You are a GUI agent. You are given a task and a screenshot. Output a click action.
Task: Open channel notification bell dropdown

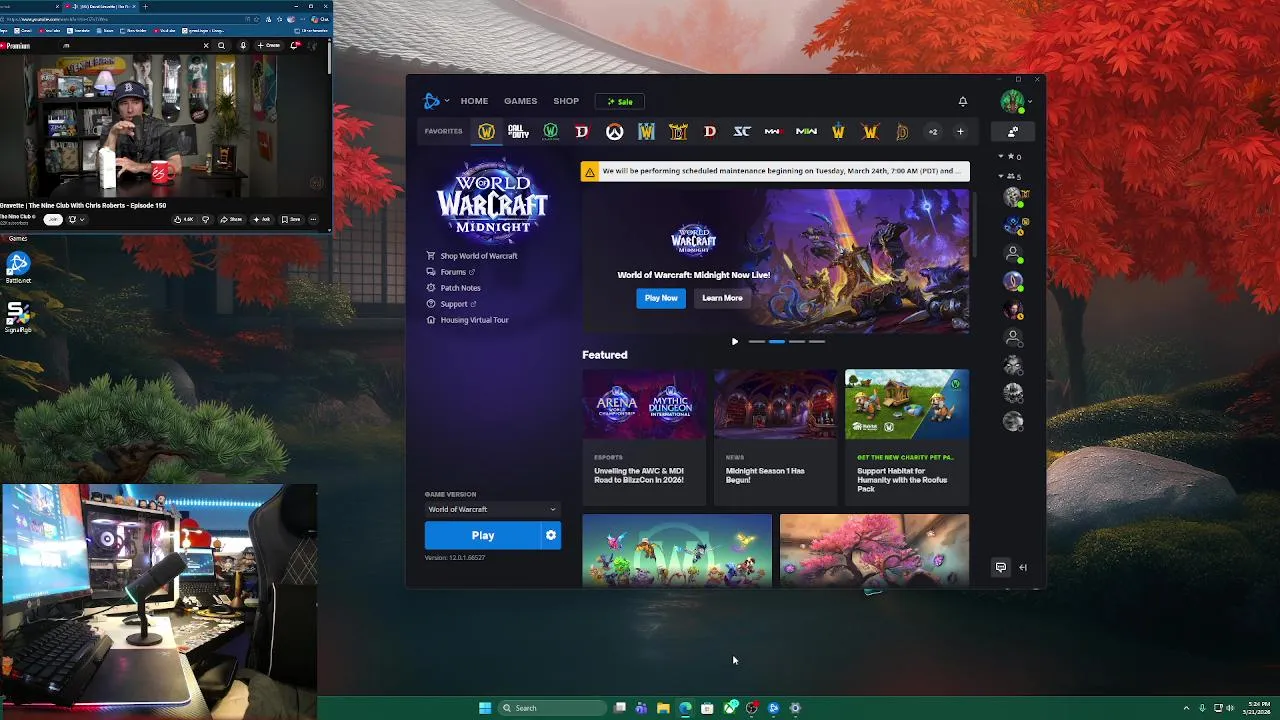(x=77, y=219)
